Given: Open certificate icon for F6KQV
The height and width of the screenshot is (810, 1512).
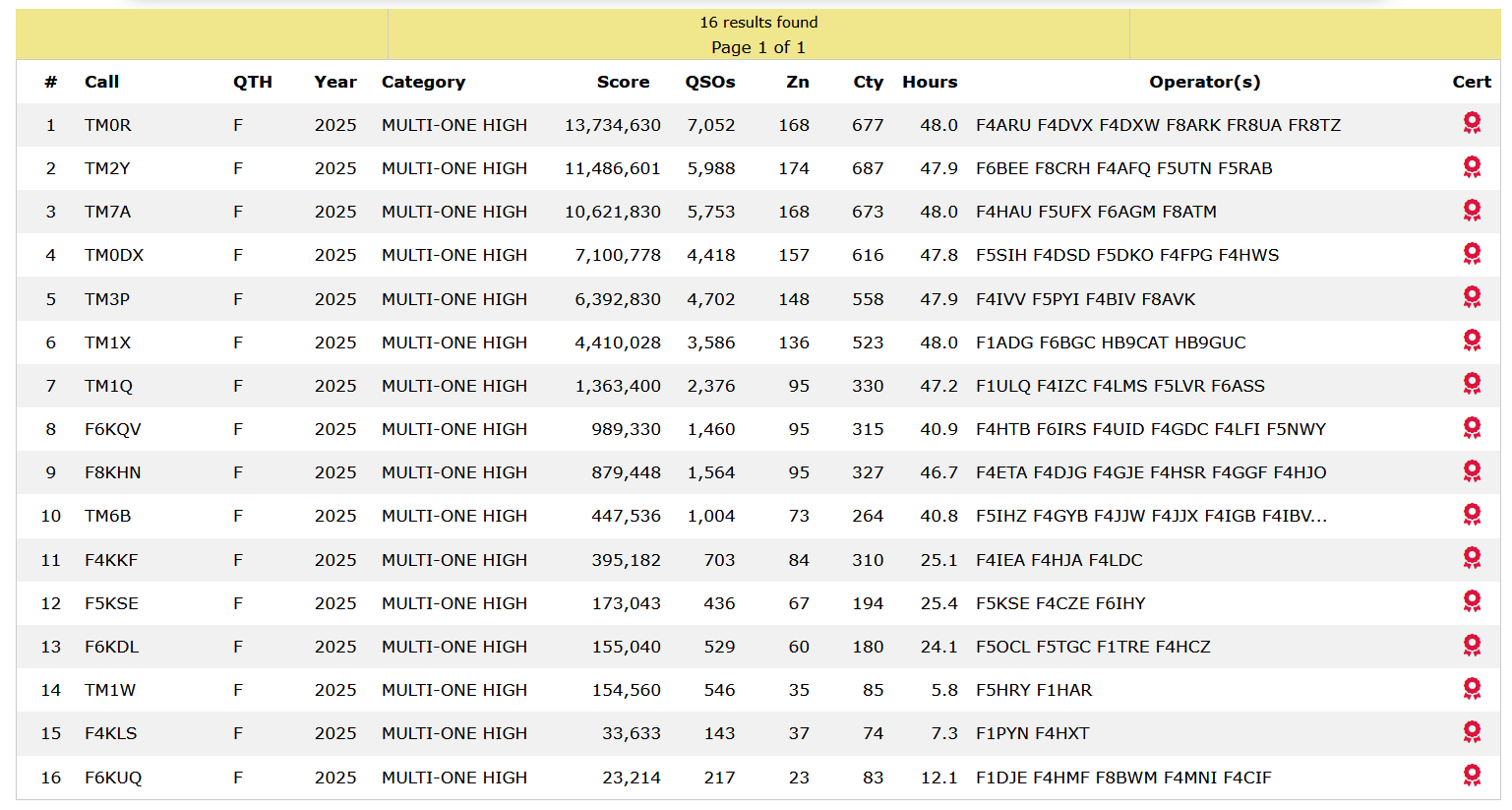Looking at the screenshot, I should (x=1472, y=428).
